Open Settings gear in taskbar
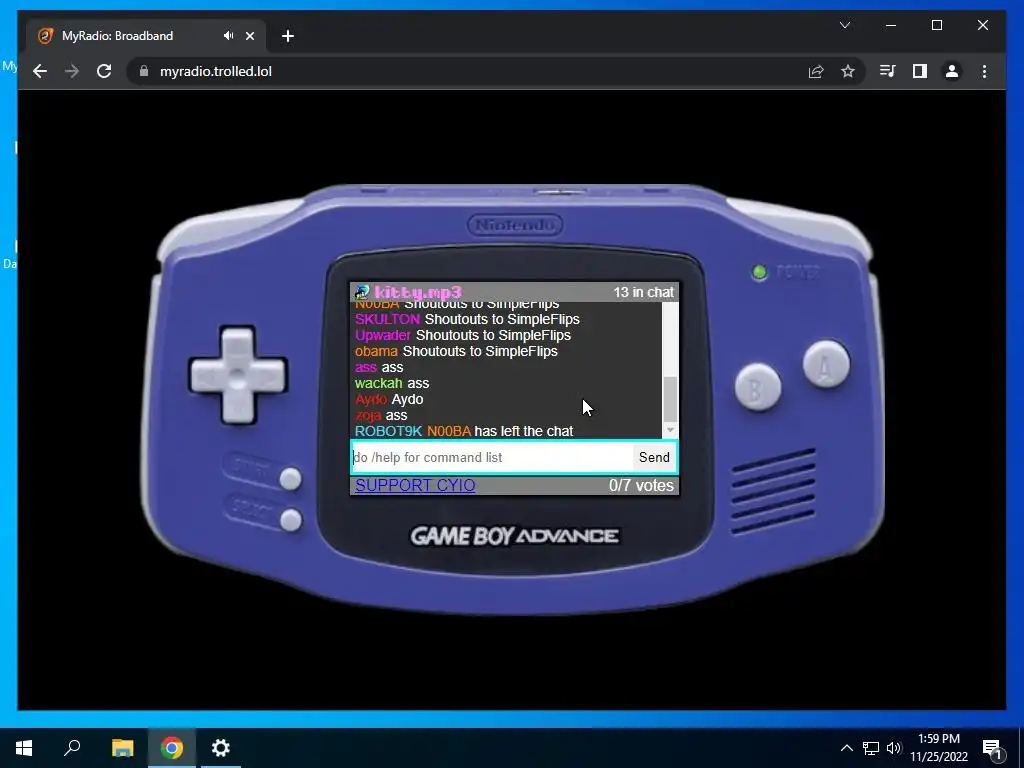Viewport: 1024px width, 768px height. [x=221, y=748]
